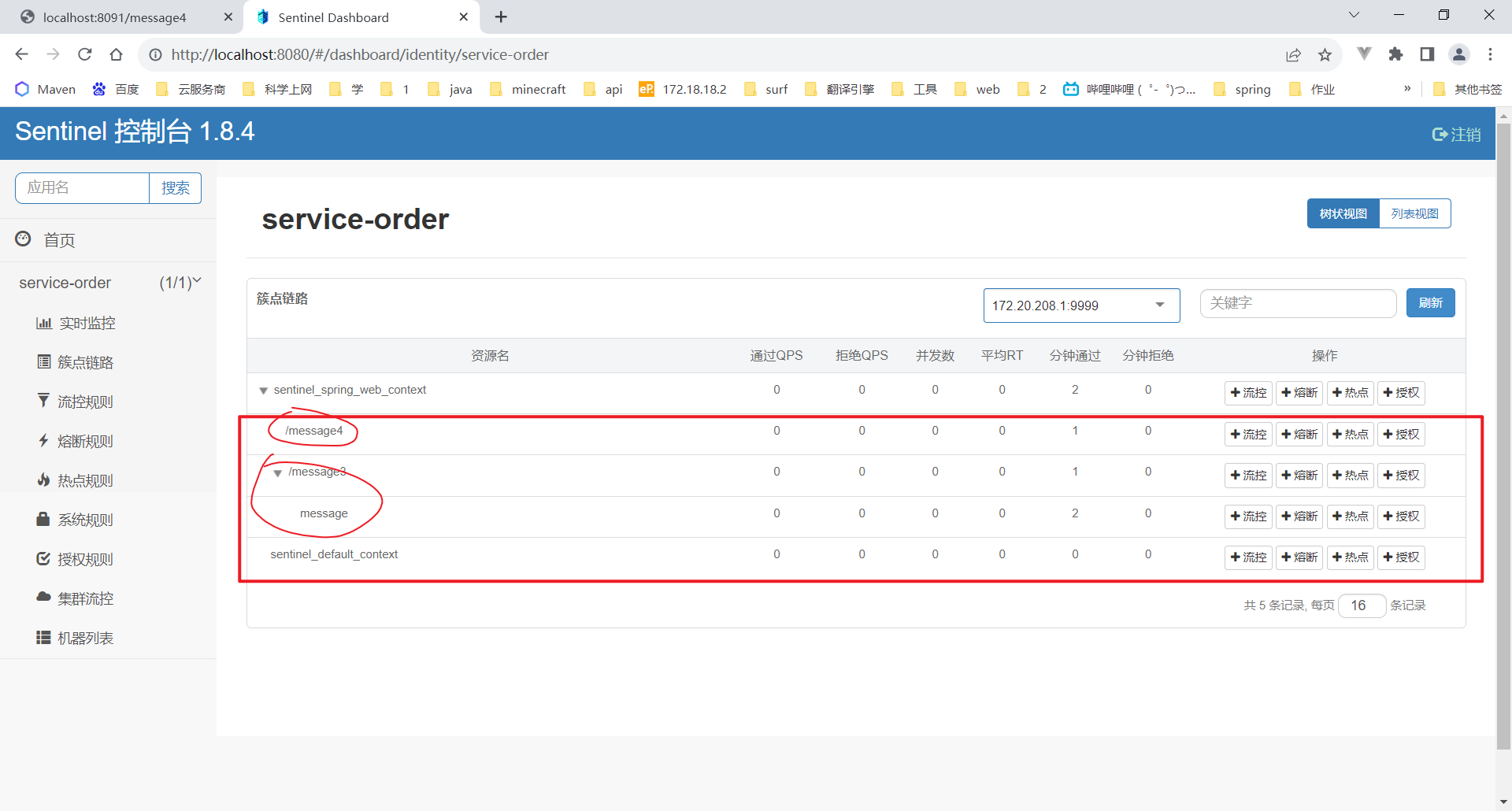Open the 实时监控 real-time monitoring page
This screenshot has width=1512, height=811.
[76, 323]
